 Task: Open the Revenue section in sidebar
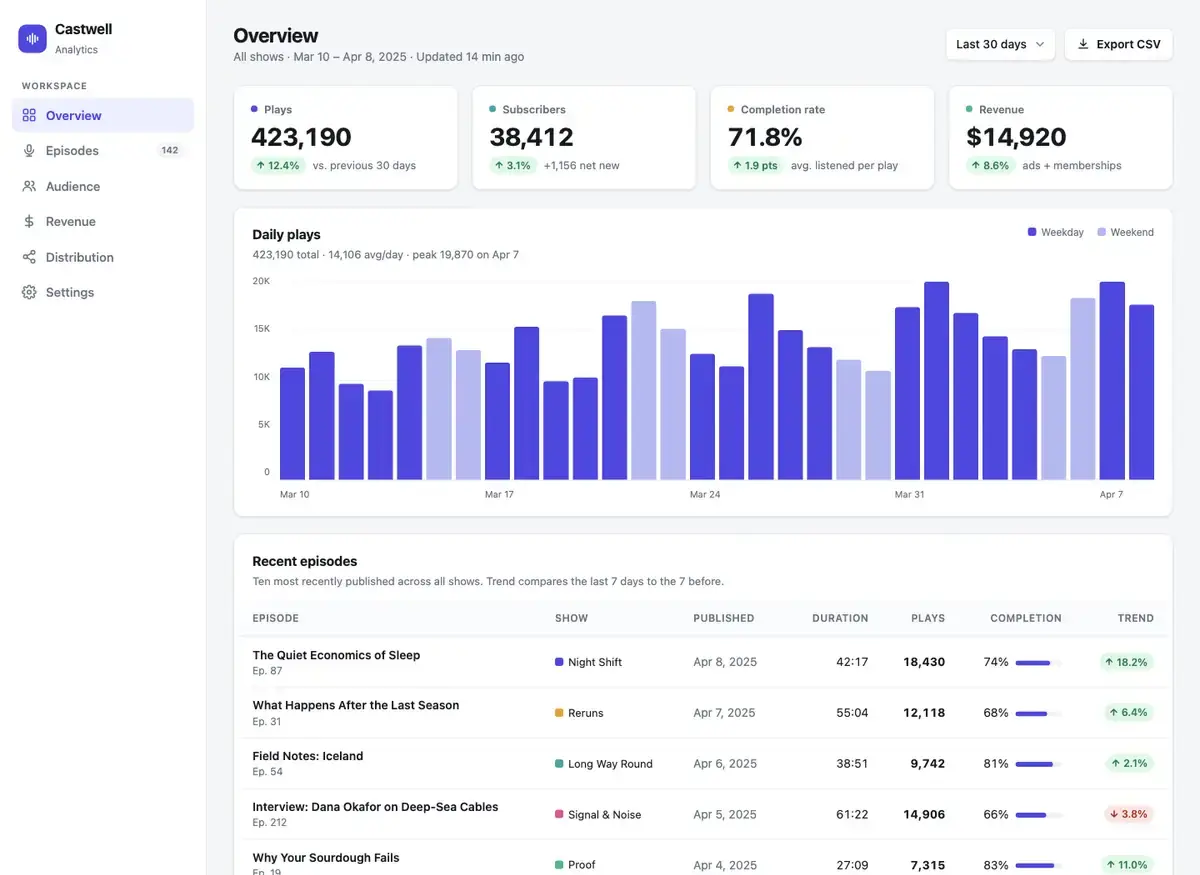coord(103,222)
